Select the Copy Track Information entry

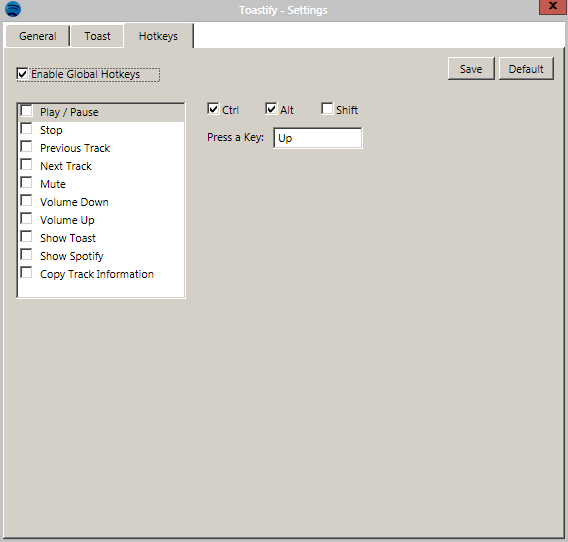click(x=101, y=274)
